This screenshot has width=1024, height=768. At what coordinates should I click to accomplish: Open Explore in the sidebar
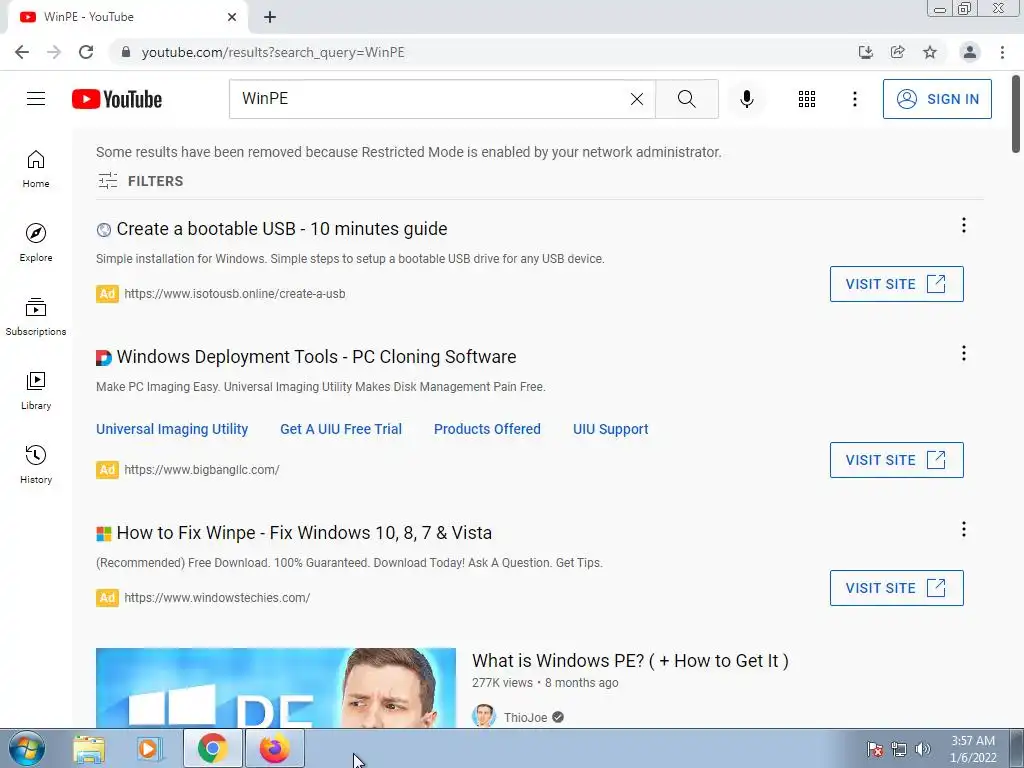[x=36, y=243]
